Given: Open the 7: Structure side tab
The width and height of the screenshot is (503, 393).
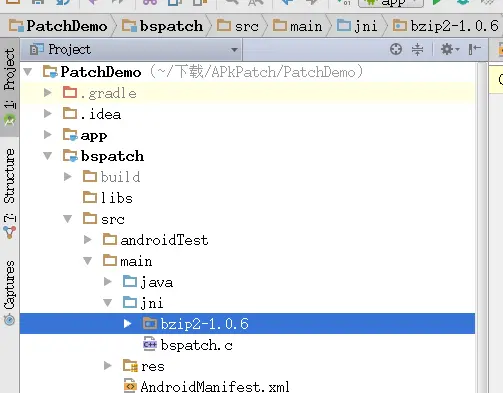Looking at the screenshot, I should click(10, 193).
